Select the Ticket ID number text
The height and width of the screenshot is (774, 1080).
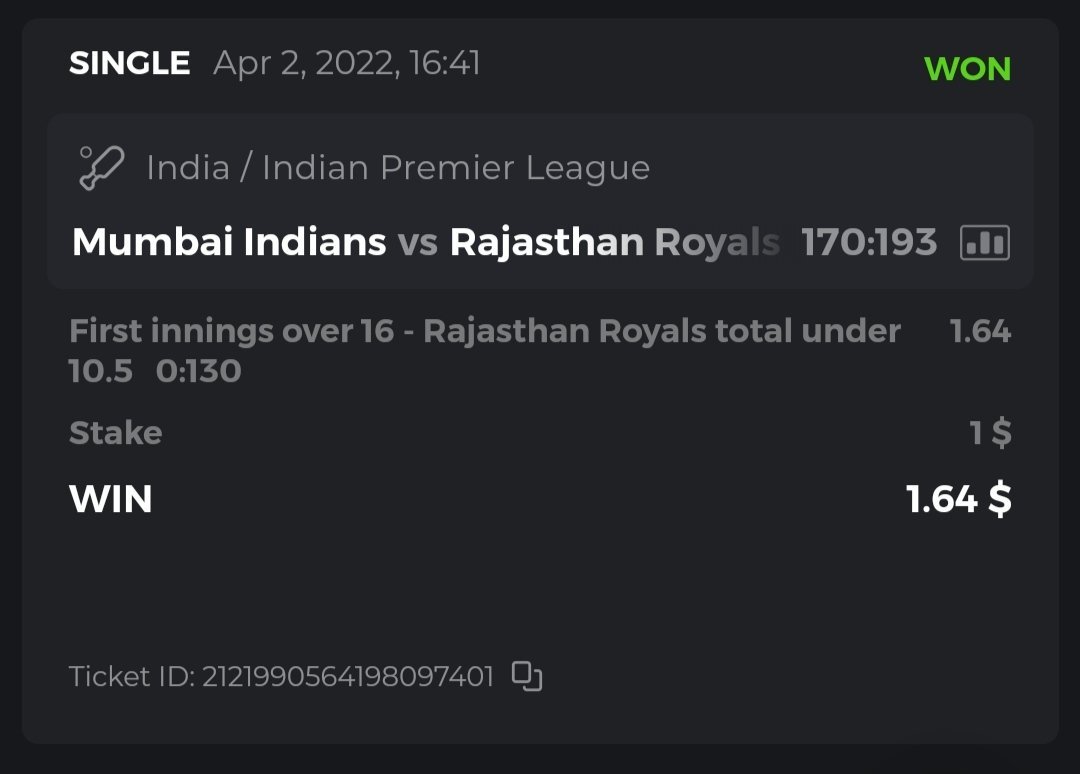pyautogui.click(x=348, y=677)
